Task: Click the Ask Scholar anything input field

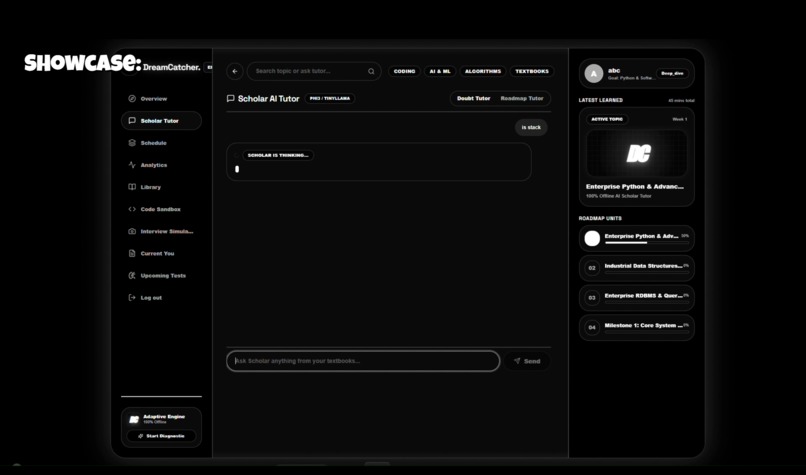Action: click(363, 361)
